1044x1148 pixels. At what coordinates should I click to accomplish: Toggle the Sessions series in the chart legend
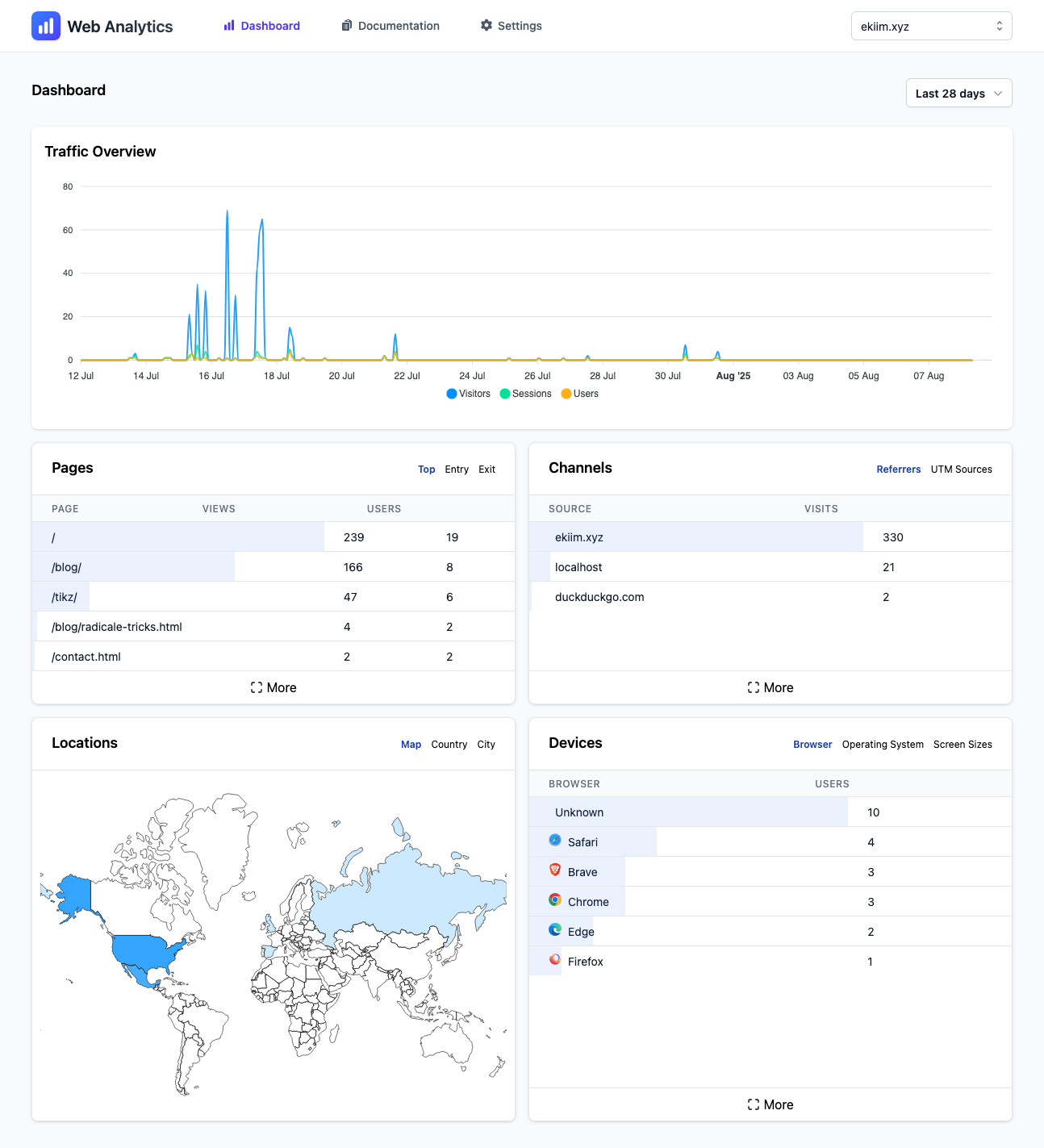pyautogui.click(x=525, y=394)
